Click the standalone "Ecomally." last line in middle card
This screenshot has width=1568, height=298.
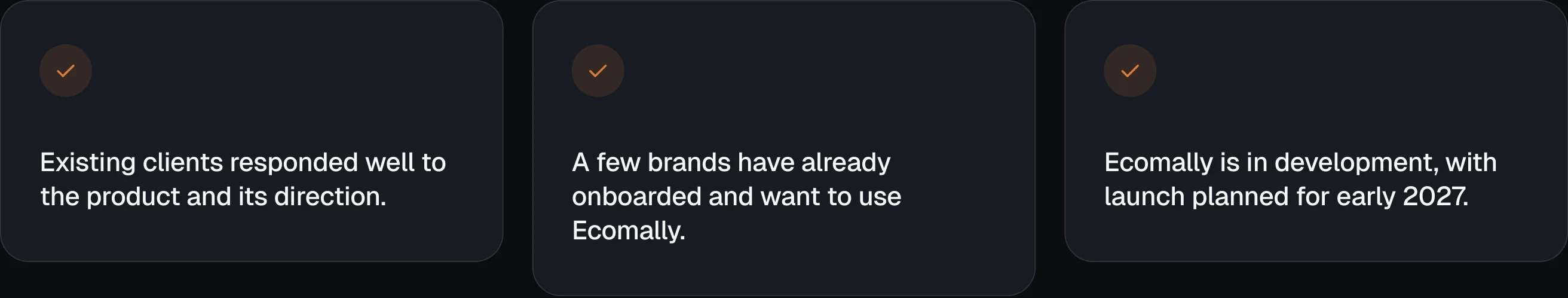point(629,231)
